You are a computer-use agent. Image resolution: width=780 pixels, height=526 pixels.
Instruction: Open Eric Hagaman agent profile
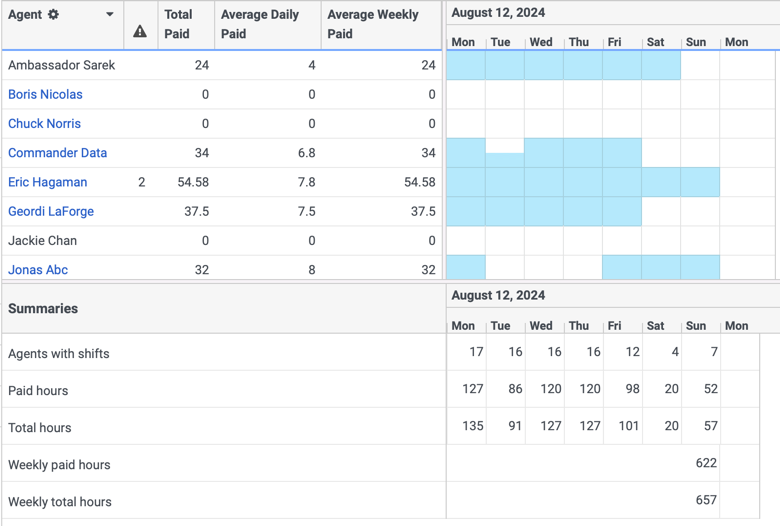(47, 182)
